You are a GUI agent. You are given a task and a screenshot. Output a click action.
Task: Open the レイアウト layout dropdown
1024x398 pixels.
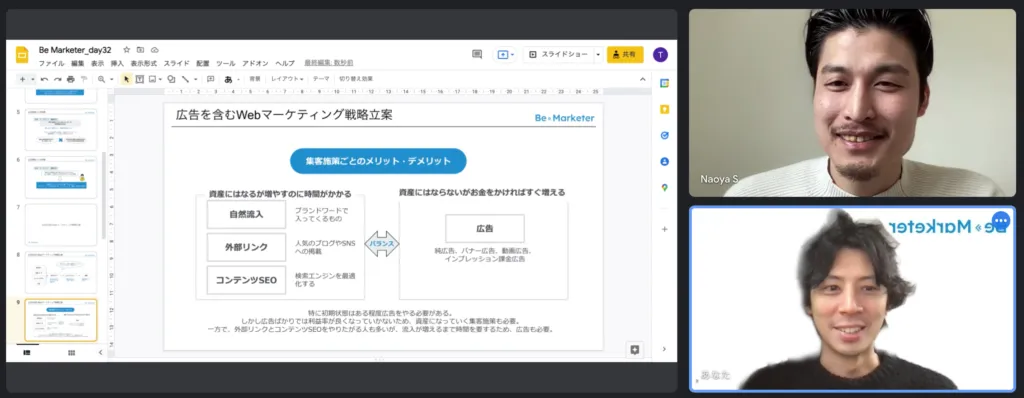point(287,79)
